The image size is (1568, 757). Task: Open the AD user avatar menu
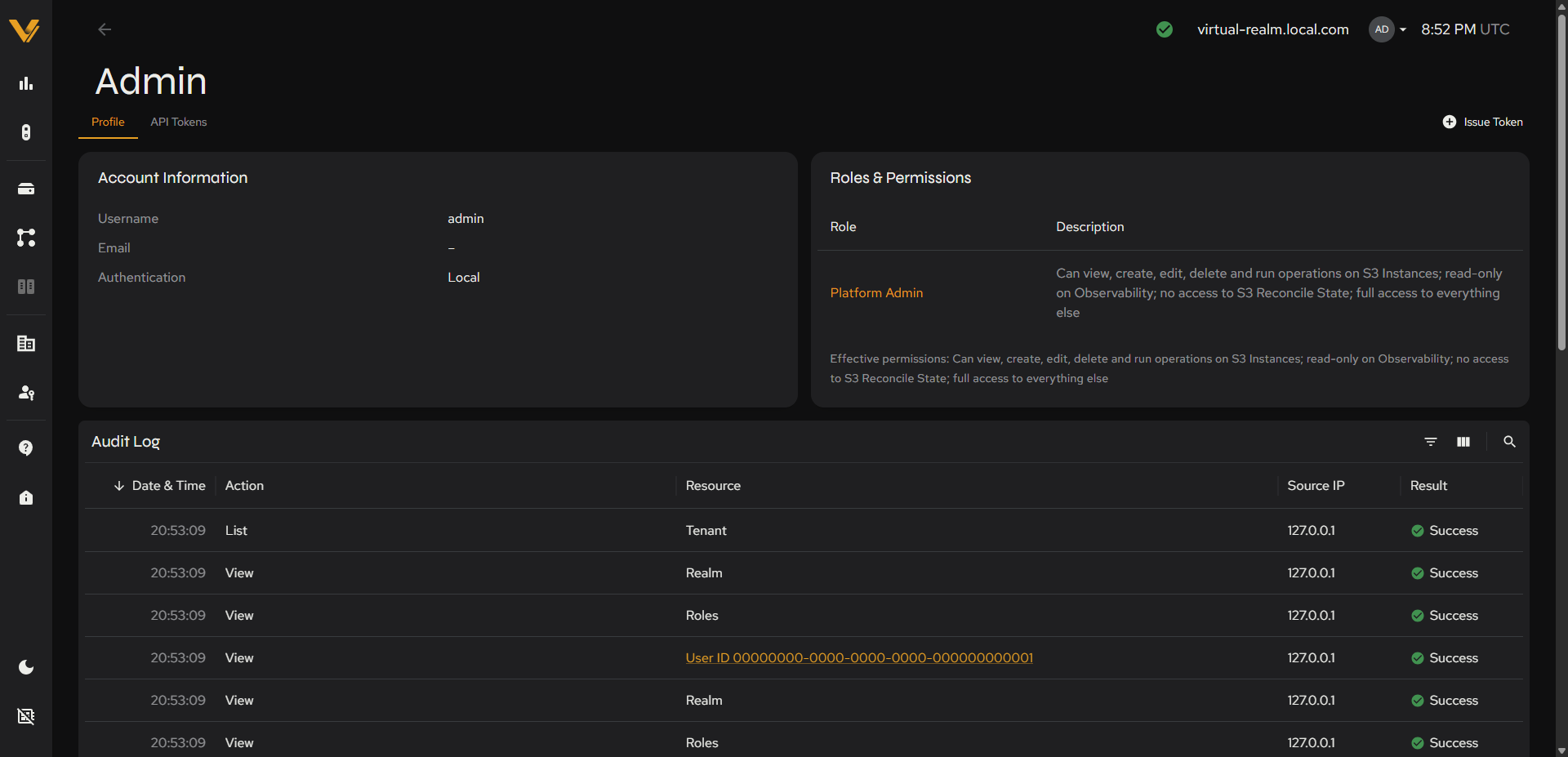[1388, 29]
